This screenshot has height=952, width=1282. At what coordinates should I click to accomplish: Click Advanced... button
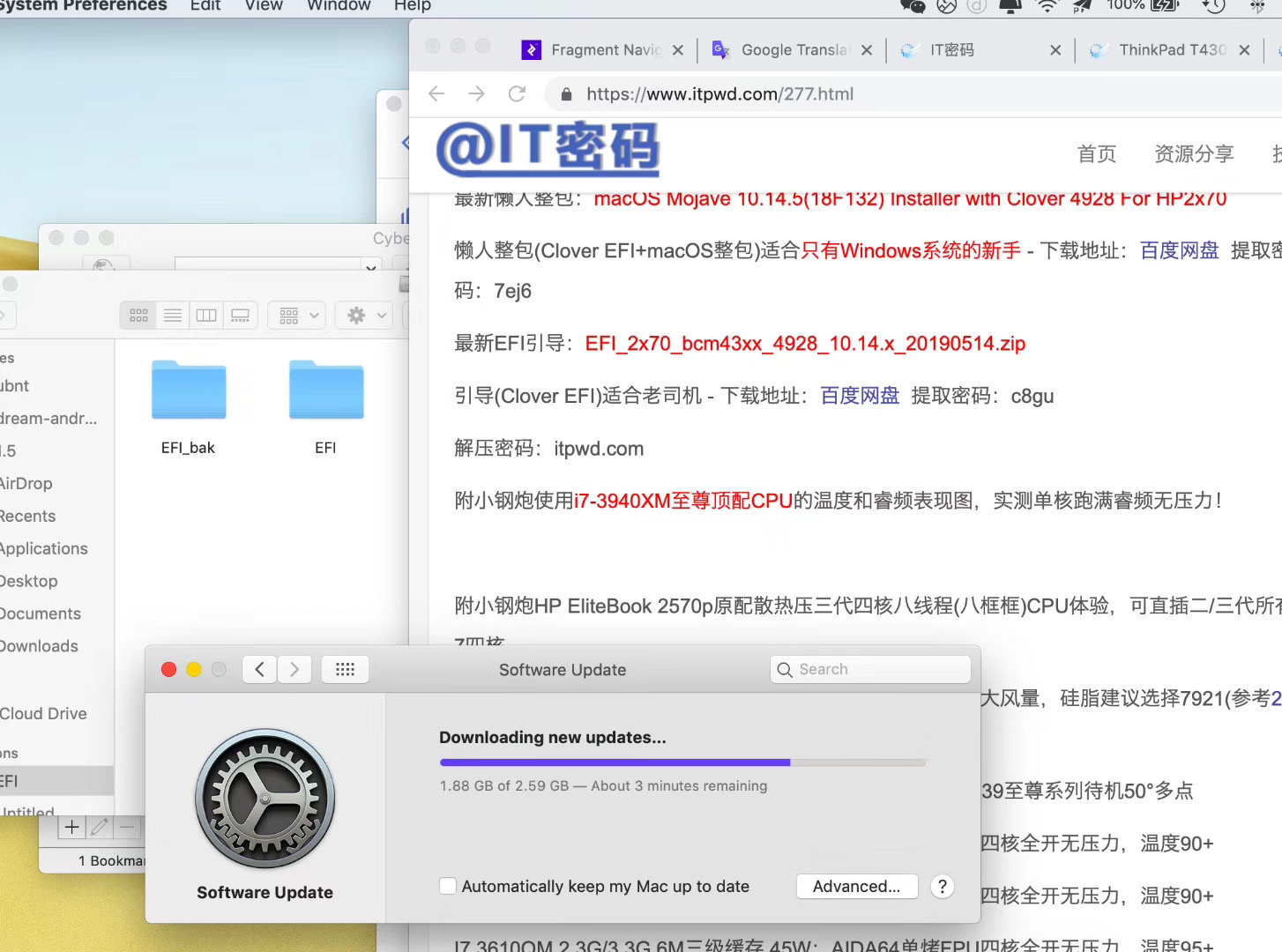pyautogui.click(x=857, y=886)
